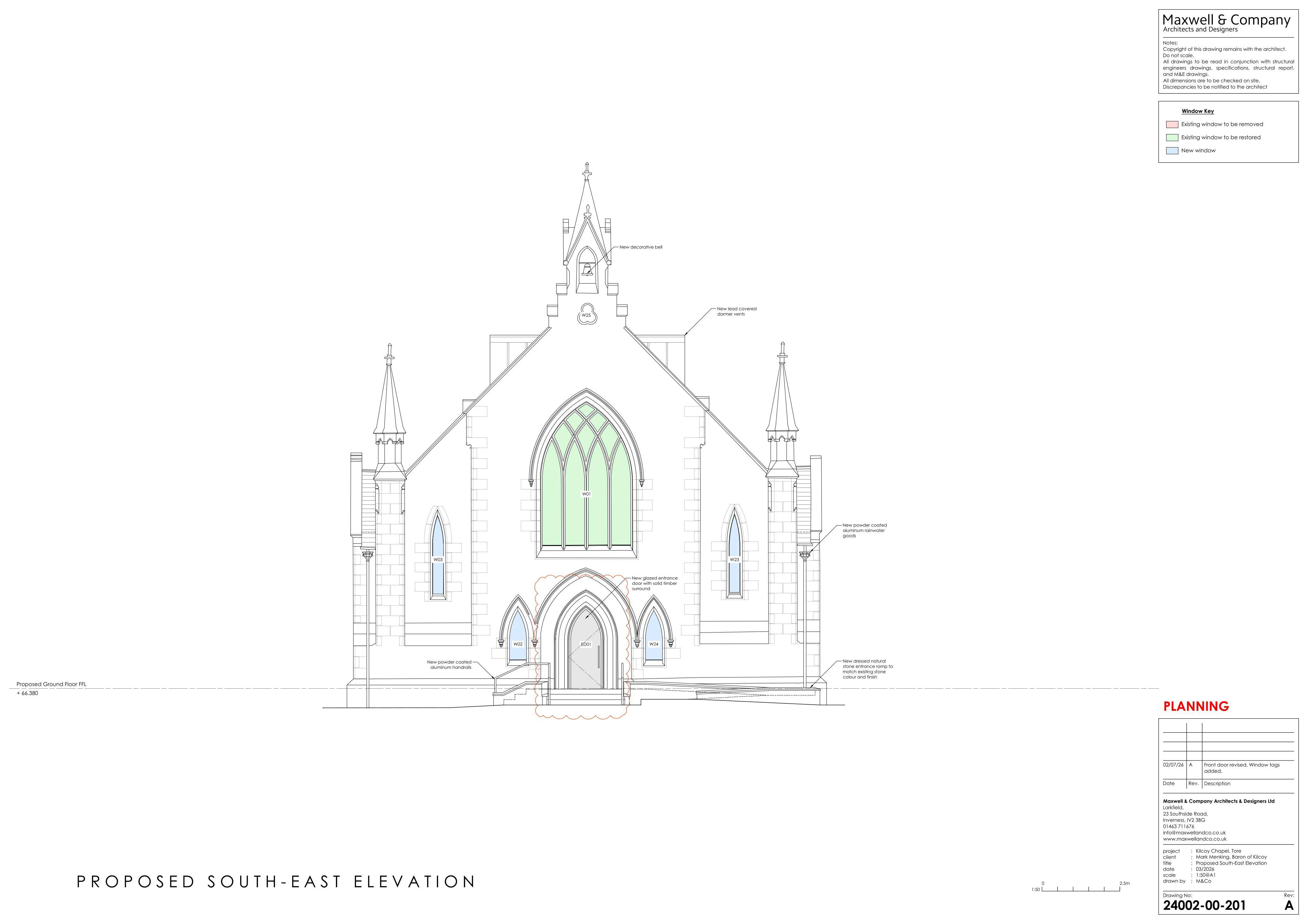Click the ED01 entrance door tag
Image resolution: width=1308 pixels, height=924 pixels.
(x=586, y=644)
